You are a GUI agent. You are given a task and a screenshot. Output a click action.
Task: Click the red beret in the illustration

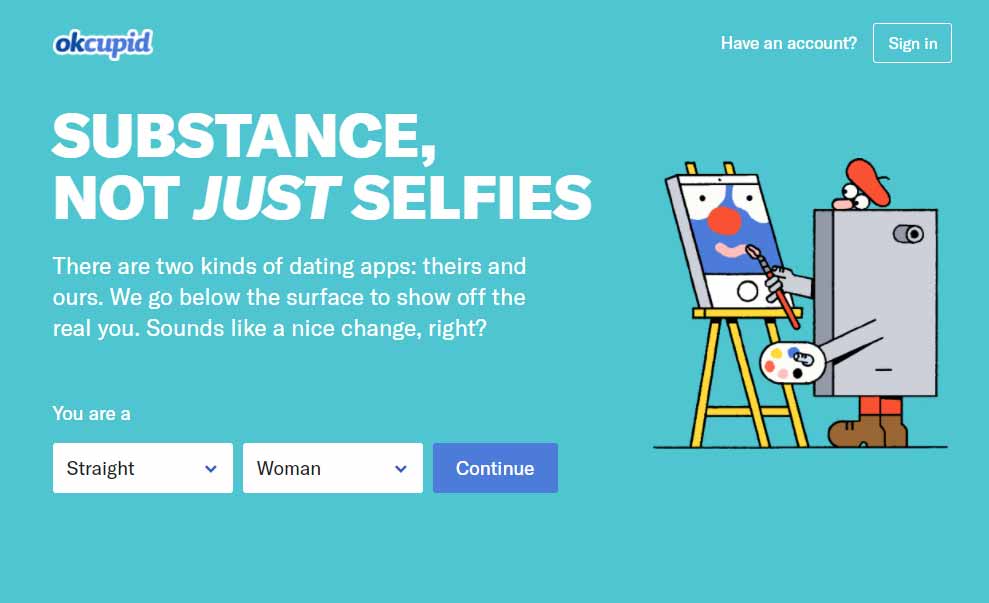[867, 182]
